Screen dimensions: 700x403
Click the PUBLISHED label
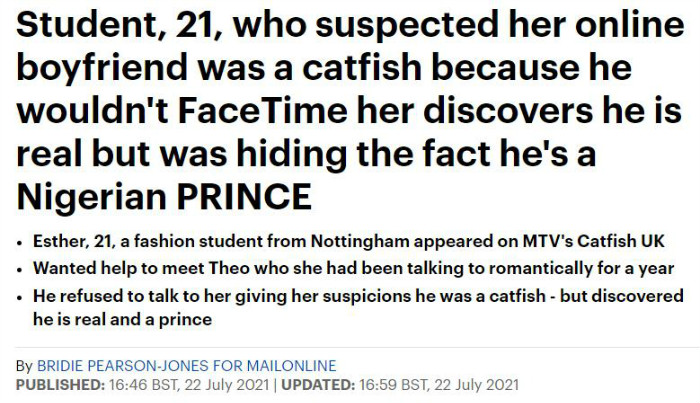click(60, 385)
